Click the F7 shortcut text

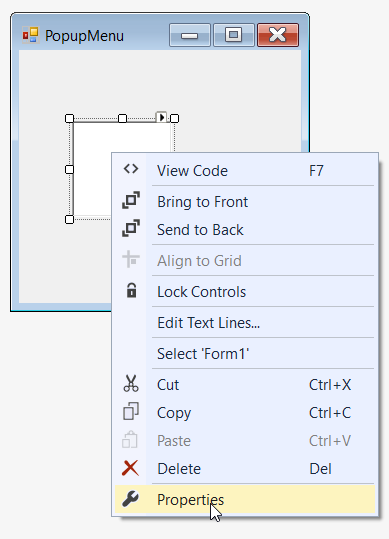tap(316, 171)
